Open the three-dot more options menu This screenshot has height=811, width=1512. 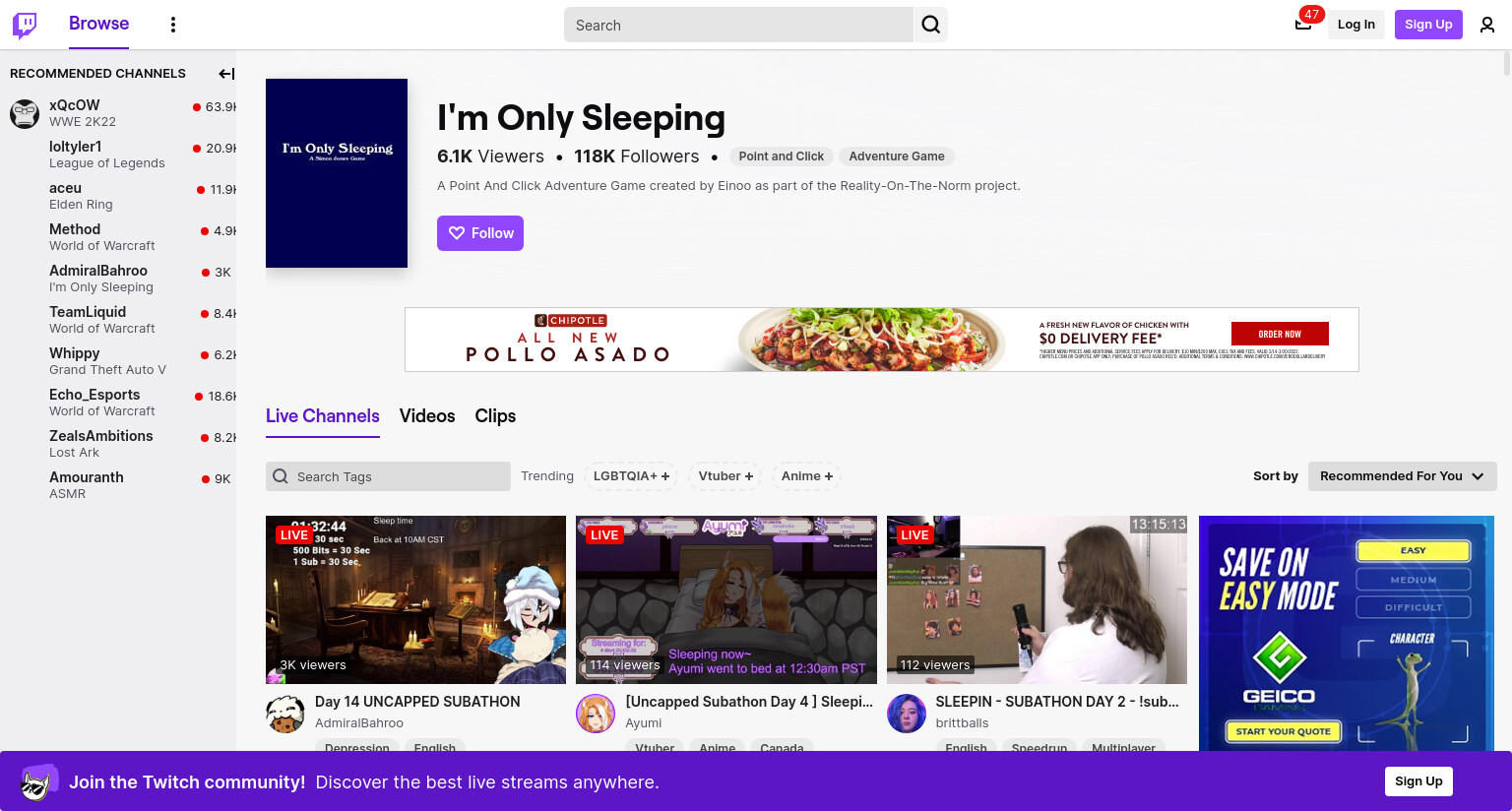(173, 25)
